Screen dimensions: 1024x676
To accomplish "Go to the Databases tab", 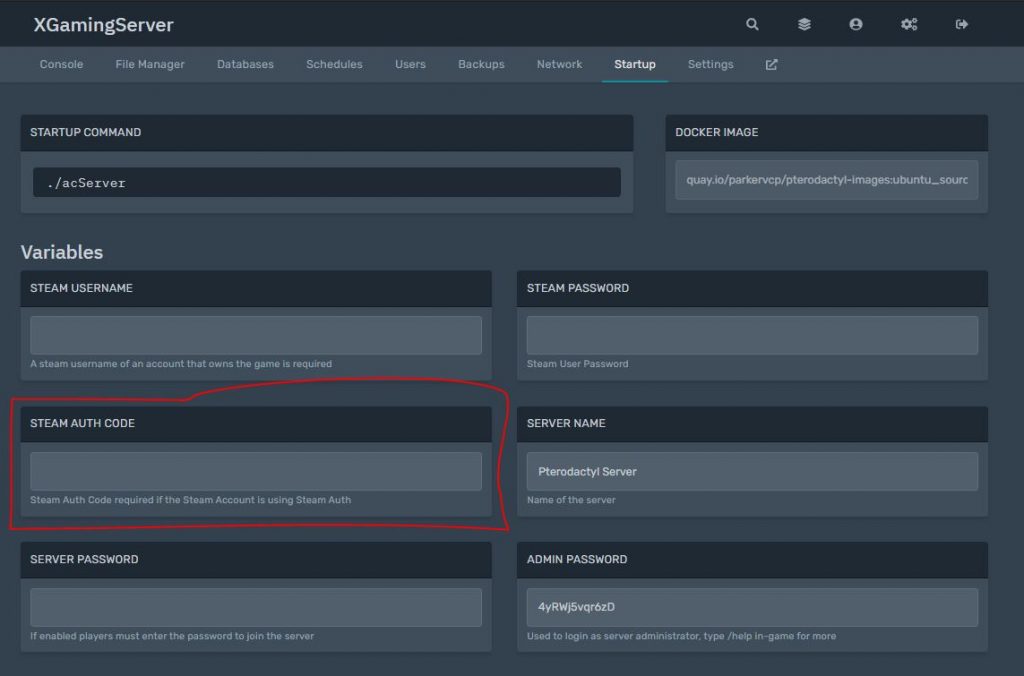I will [x=245, y=64].
